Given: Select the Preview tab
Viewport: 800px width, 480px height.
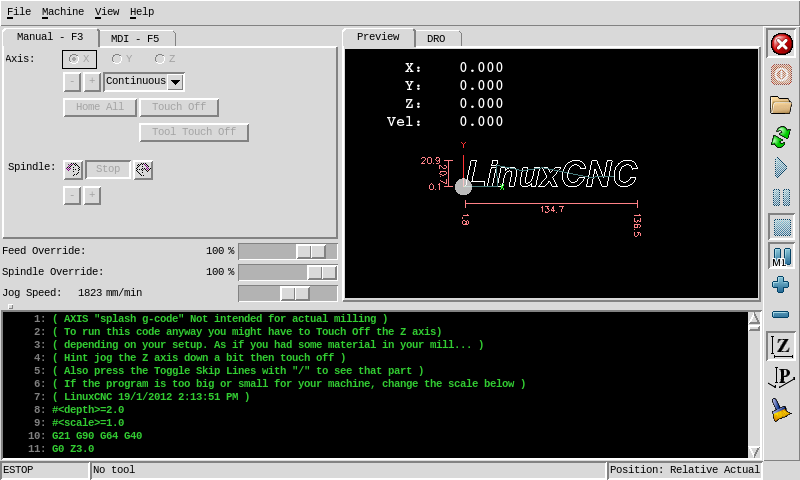Looking at the screenshot, I should (378, 37).
